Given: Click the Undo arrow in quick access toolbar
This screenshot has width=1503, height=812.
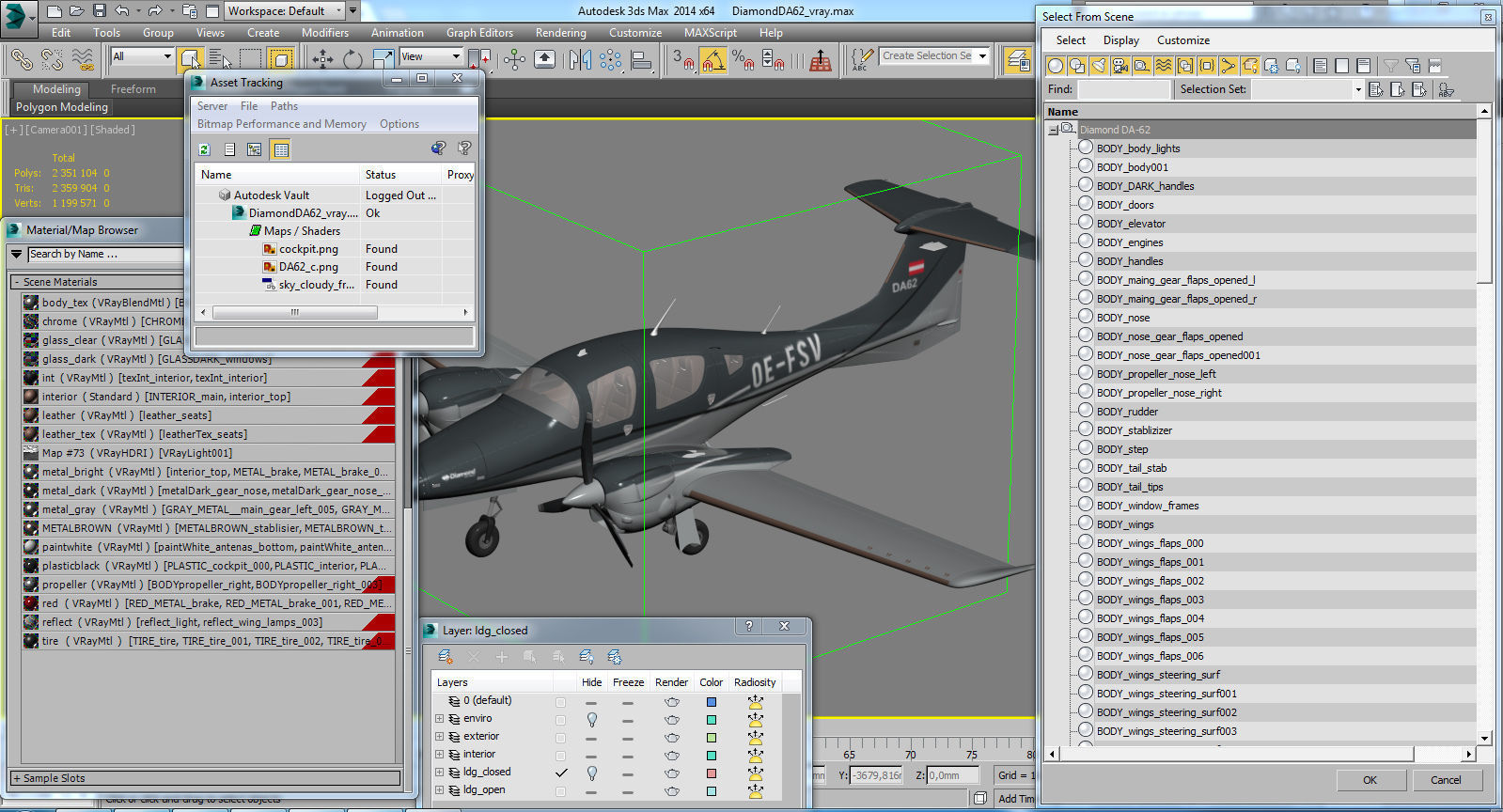Looking at the screenshot, I should 122,11.
